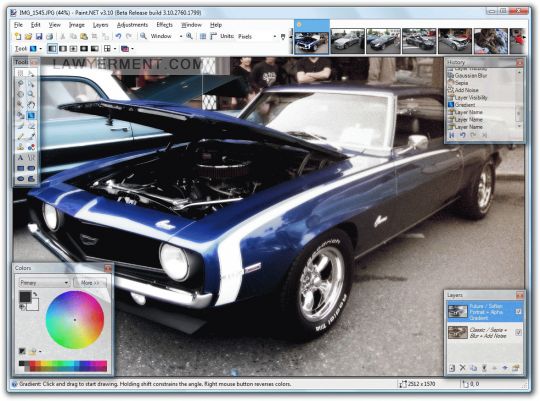Open the Image menu
540x401 pixels.
tap(76, 25)
